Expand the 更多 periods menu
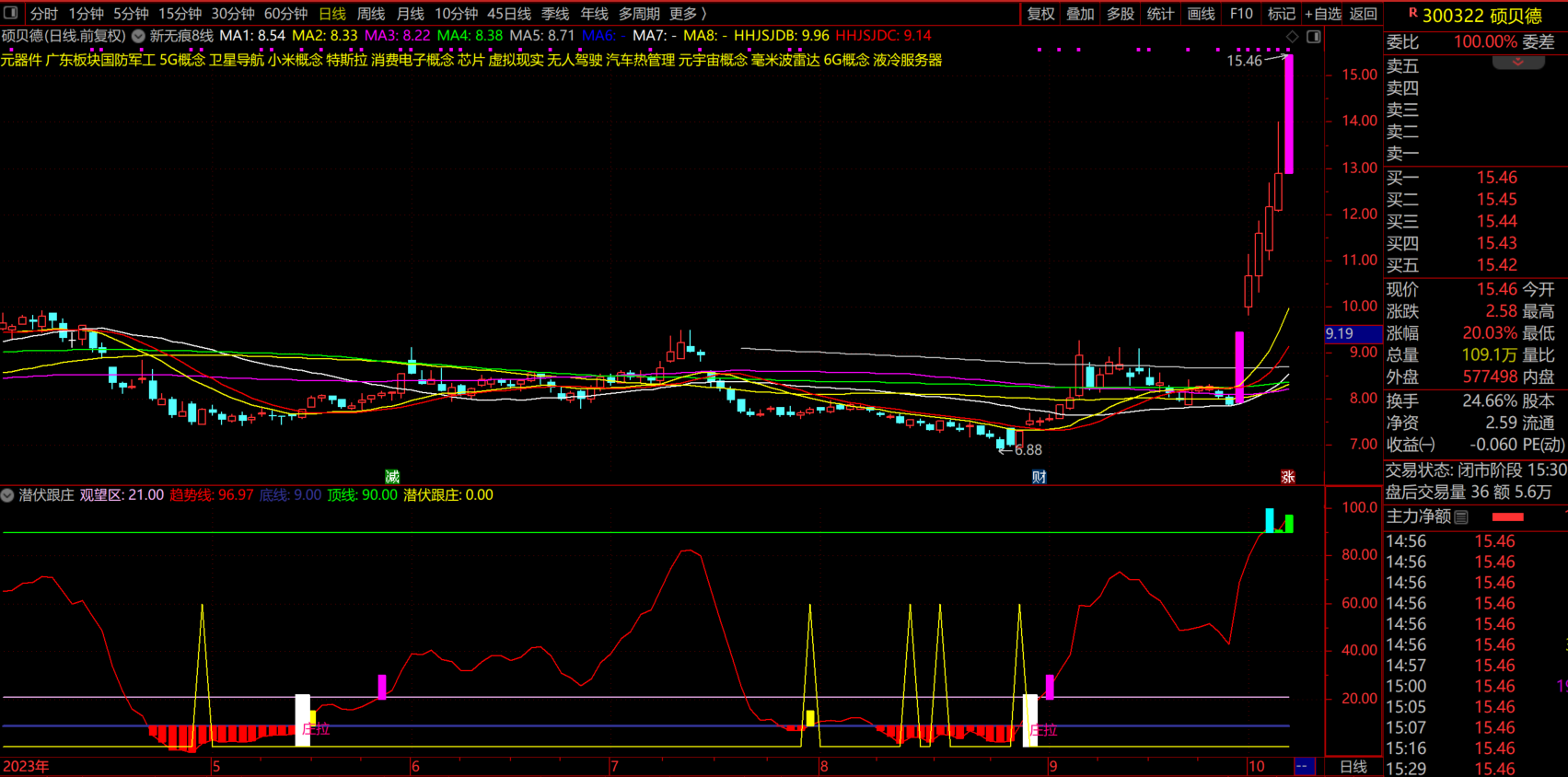 tap(687, 14)
